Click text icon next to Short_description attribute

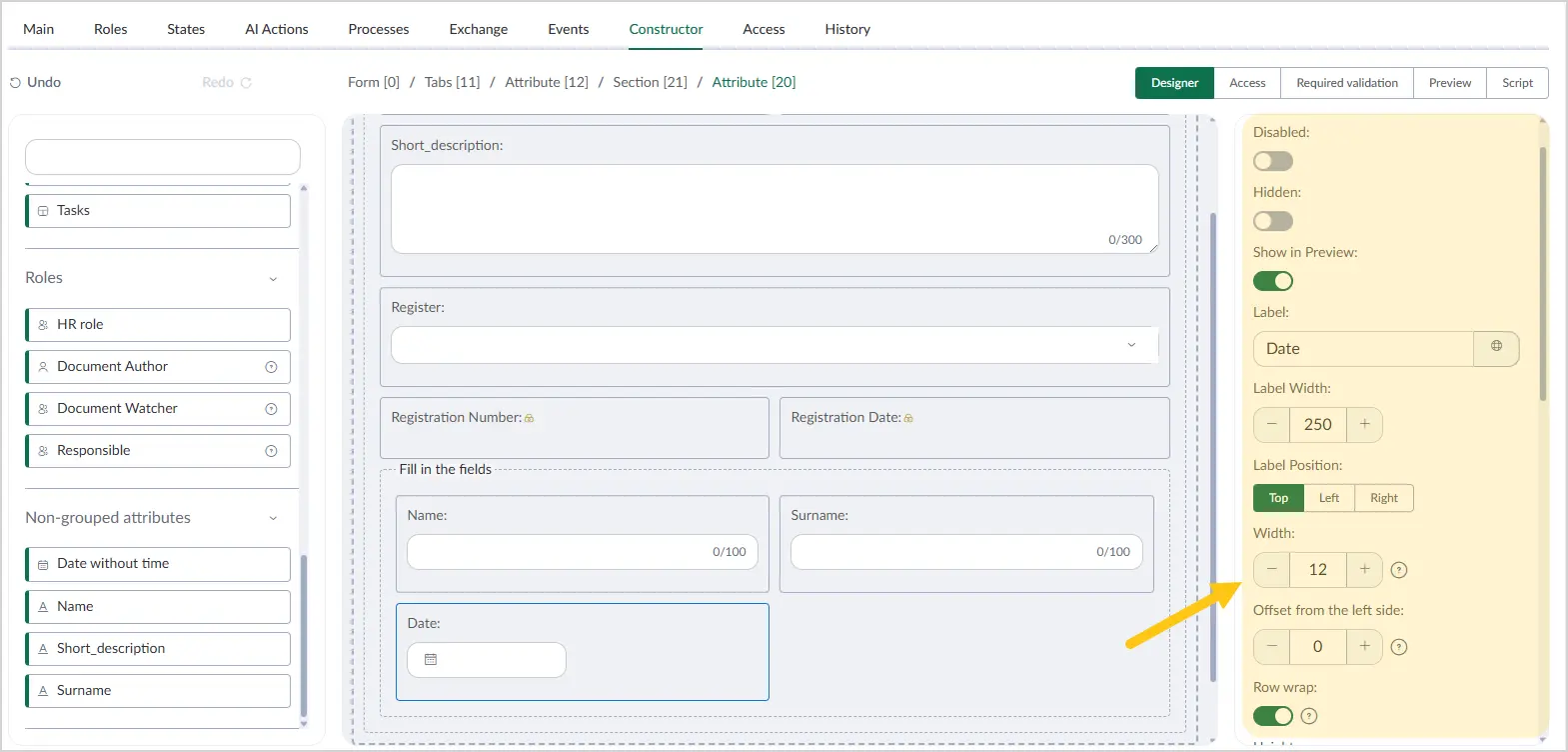pyautogui.click(x=43, y=649)
